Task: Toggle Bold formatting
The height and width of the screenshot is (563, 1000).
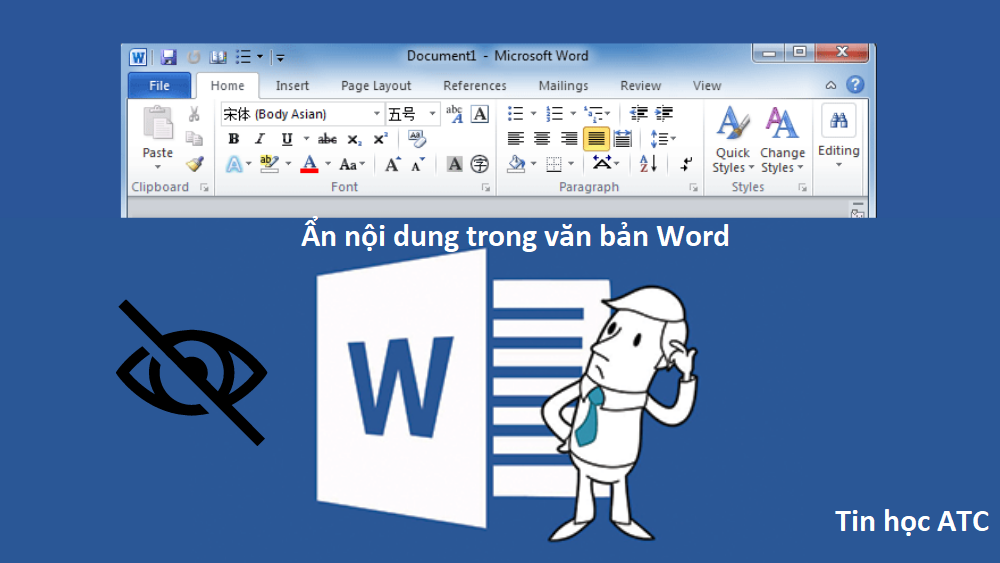Action: (234, 139)
